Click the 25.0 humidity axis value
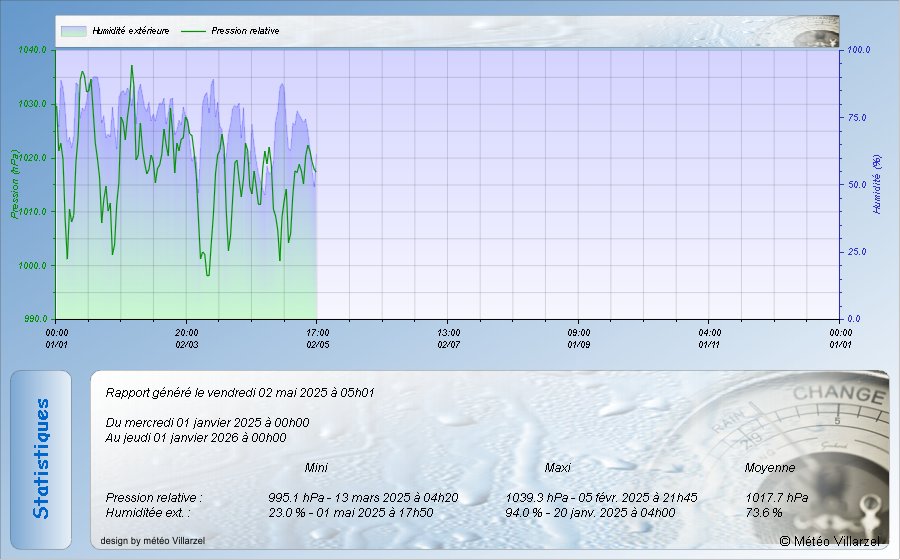Image resolution: width=900 pixels, height=560 pixels. (x=857, y=252)
